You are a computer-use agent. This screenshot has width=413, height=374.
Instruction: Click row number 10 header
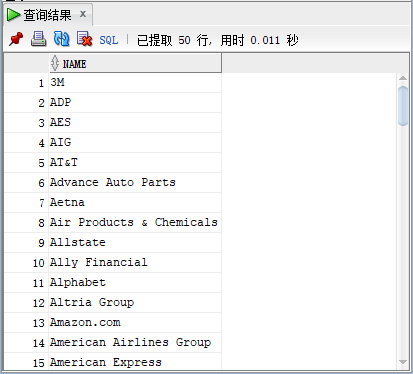27,263
